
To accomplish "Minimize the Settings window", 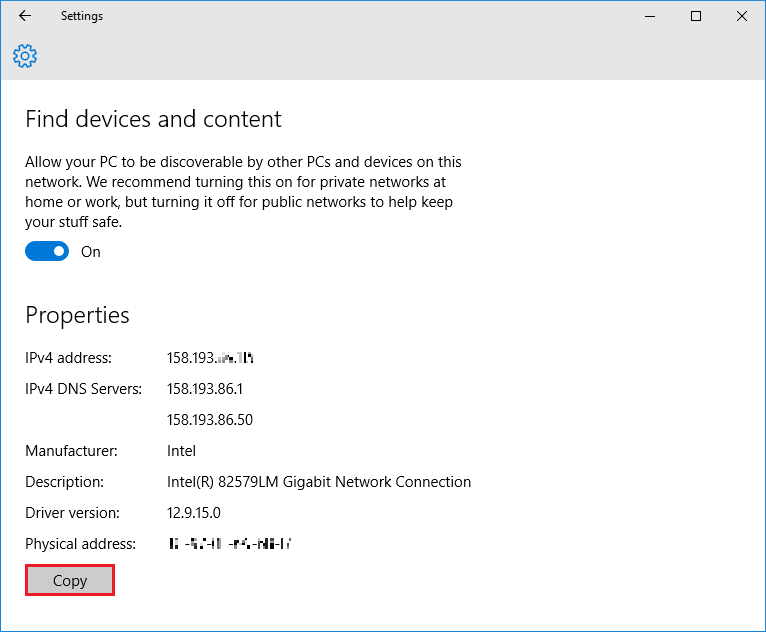I will pyautogui.click(x=650, y=16).
